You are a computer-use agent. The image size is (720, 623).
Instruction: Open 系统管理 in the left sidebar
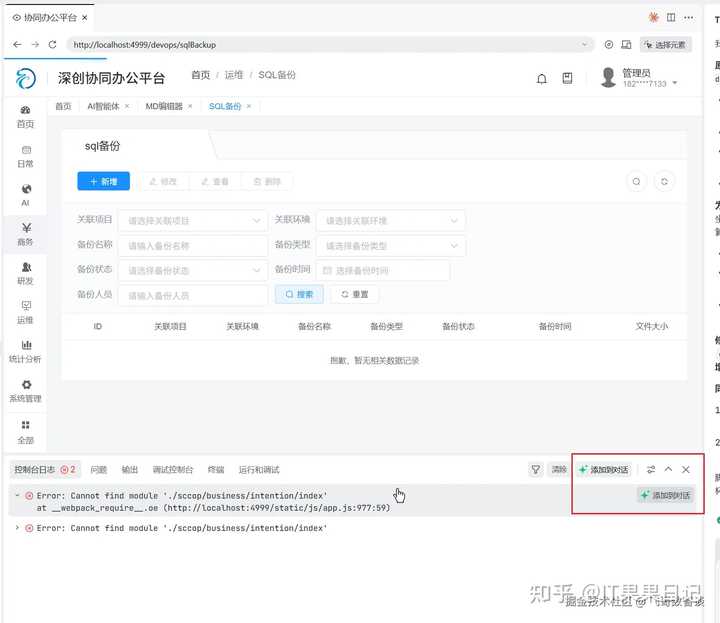25,391
